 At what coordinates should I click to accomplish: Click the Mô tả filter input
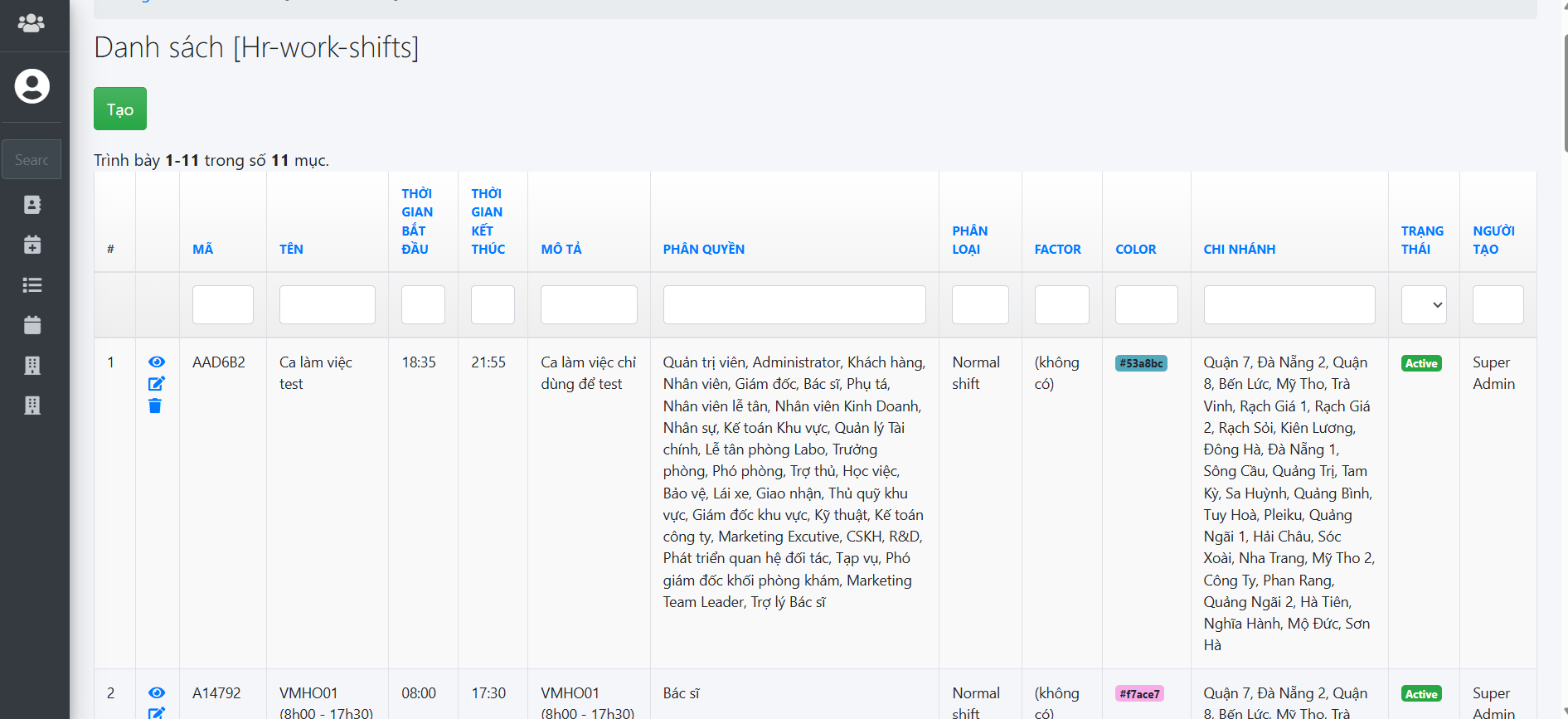(x=589, y=304)
